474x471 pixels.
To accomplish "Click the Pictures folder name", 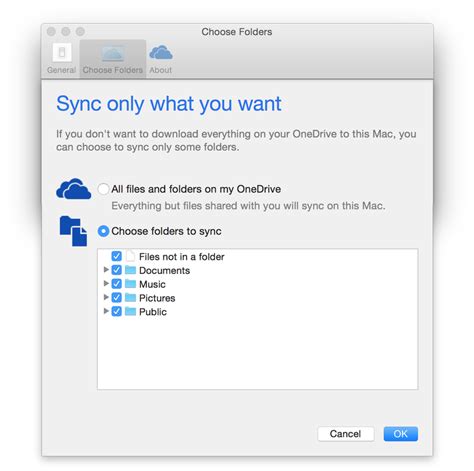I will point(157,298).
